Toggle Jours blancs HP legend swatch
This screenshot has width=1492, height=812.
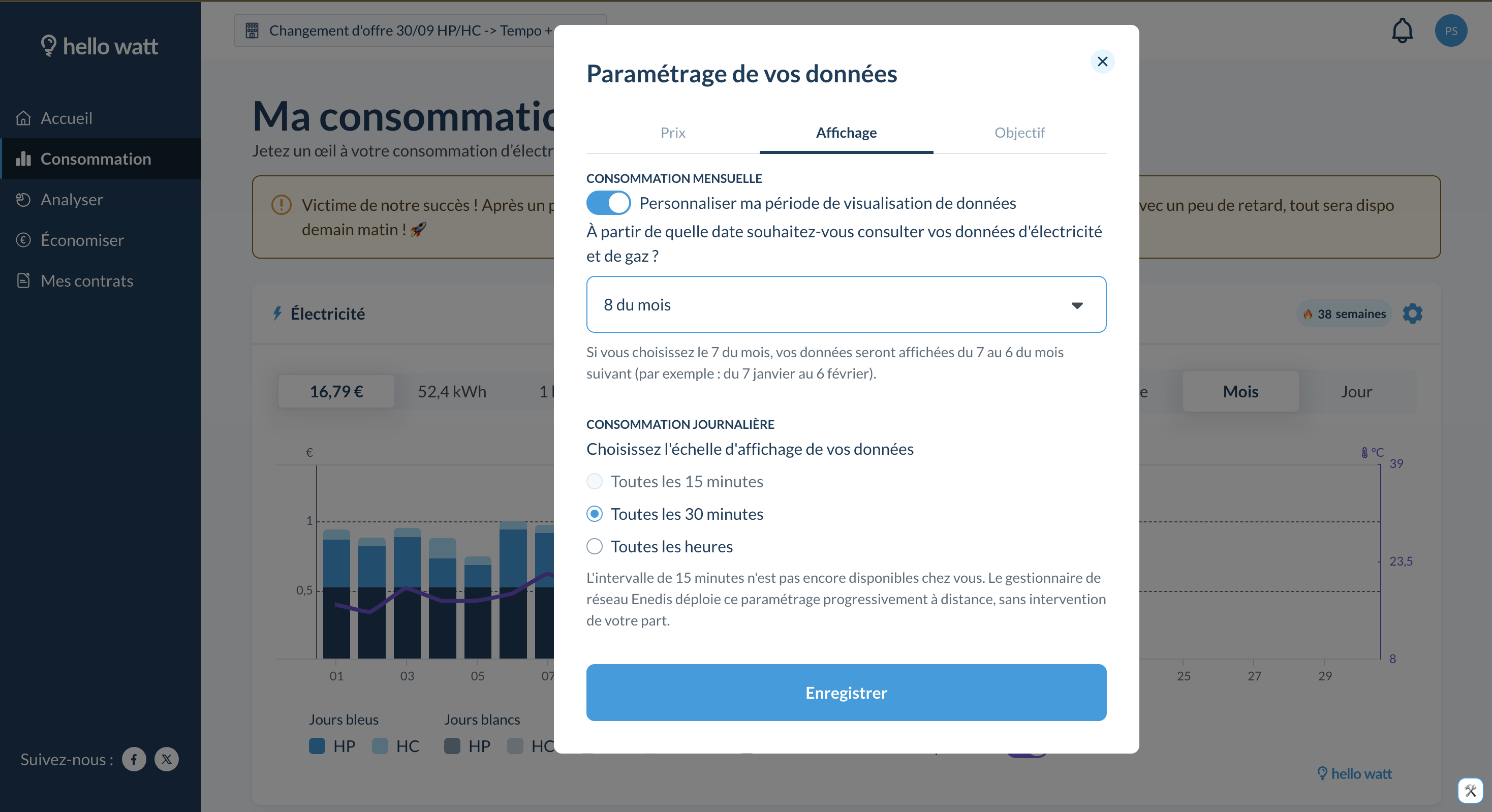click(452, 746)
